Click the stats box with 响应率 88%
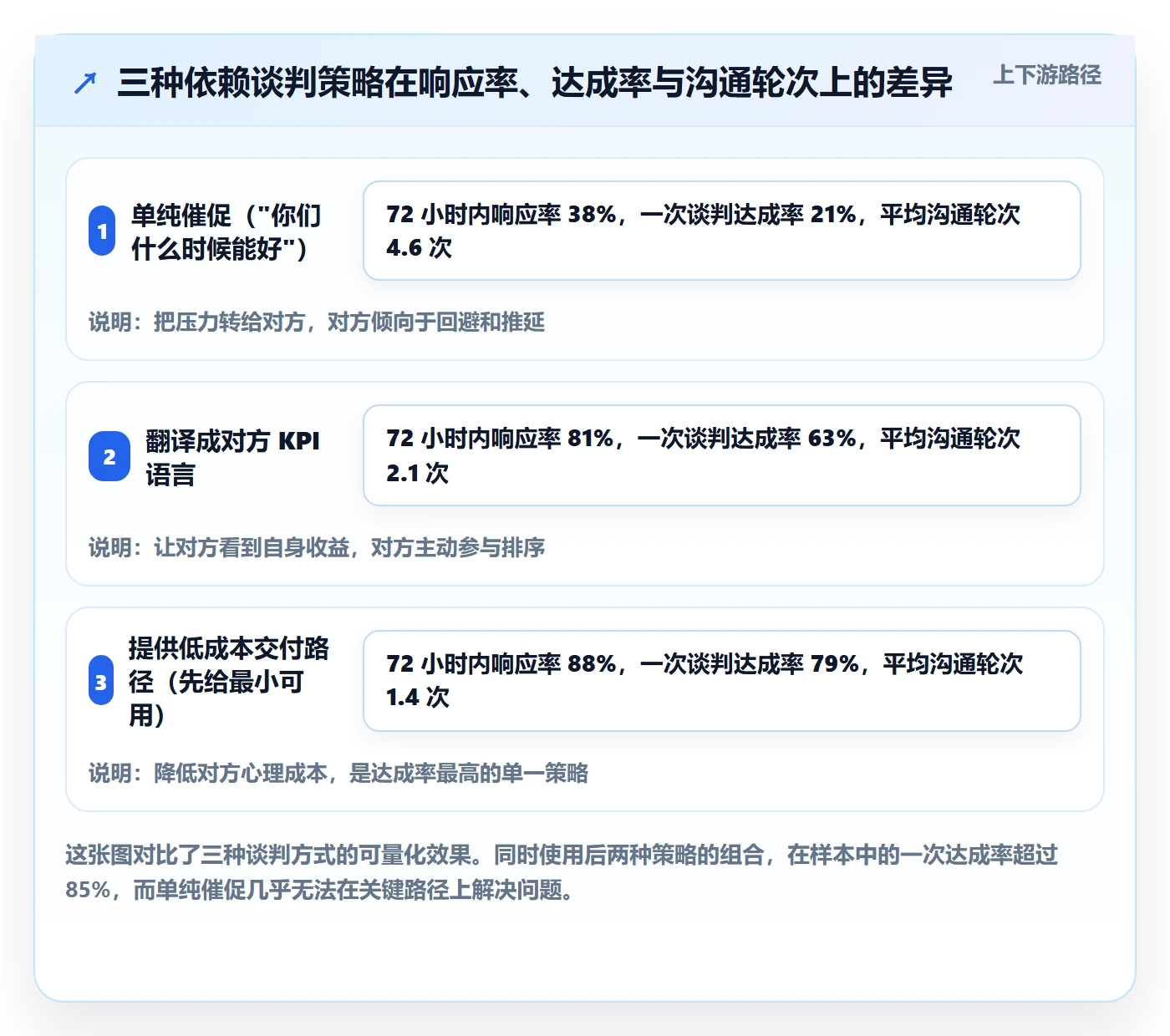 (x=722, y=681)
